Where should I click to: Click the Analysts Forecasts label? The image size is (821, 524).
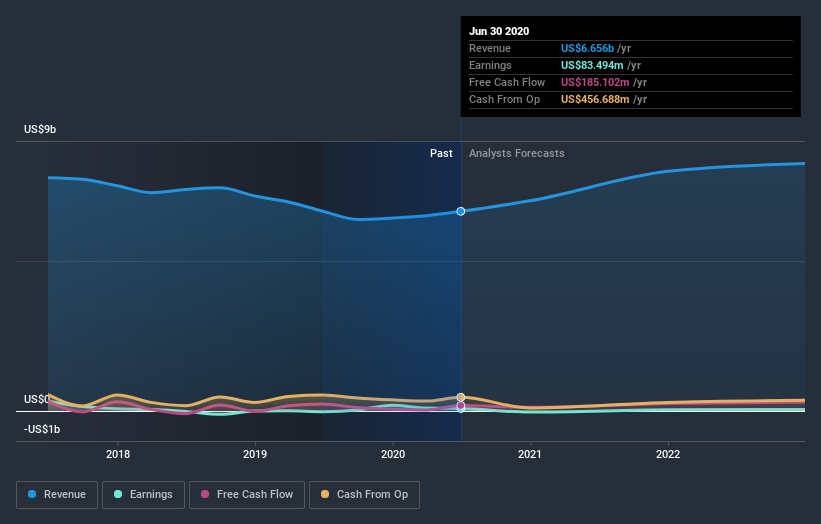click(x=517, y=153)
